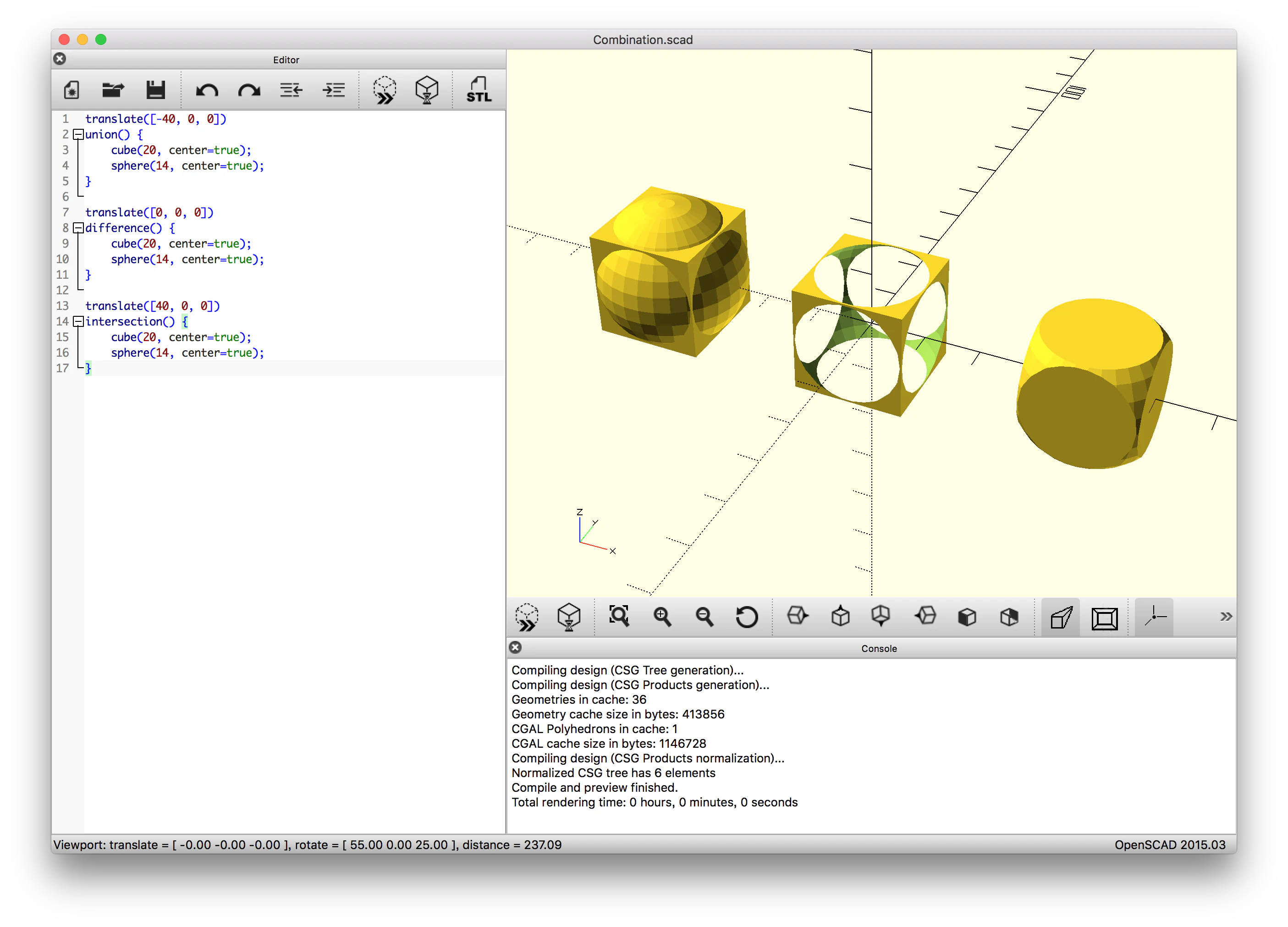The width and height of the screenshot is (1288, 927).
Task: Zoom out of the 3D view
Action: tap(704, 616)
